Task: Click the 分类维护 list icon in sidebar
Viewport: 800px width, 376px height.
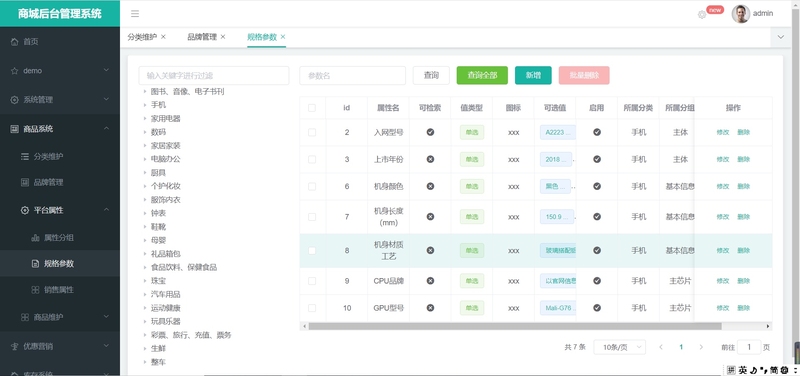Action: pyautogui.click(x=24, y=157)
